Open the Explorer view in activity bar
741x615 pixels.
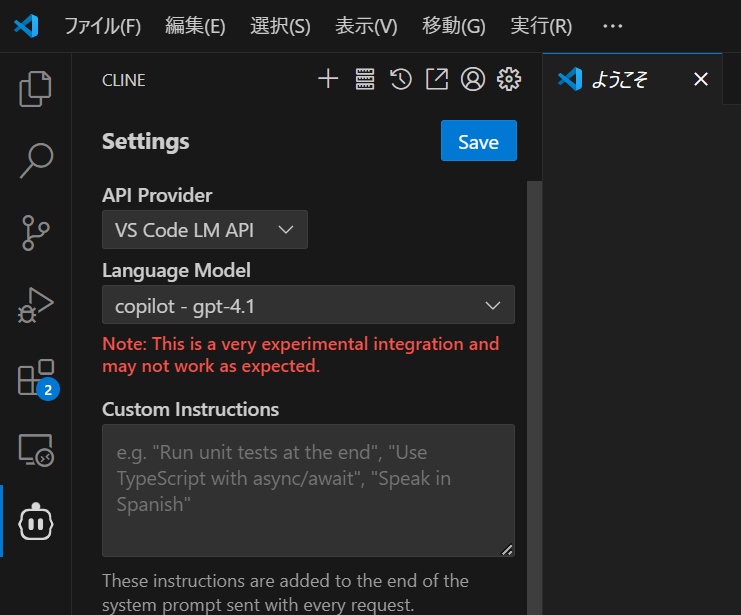[35, 88]
